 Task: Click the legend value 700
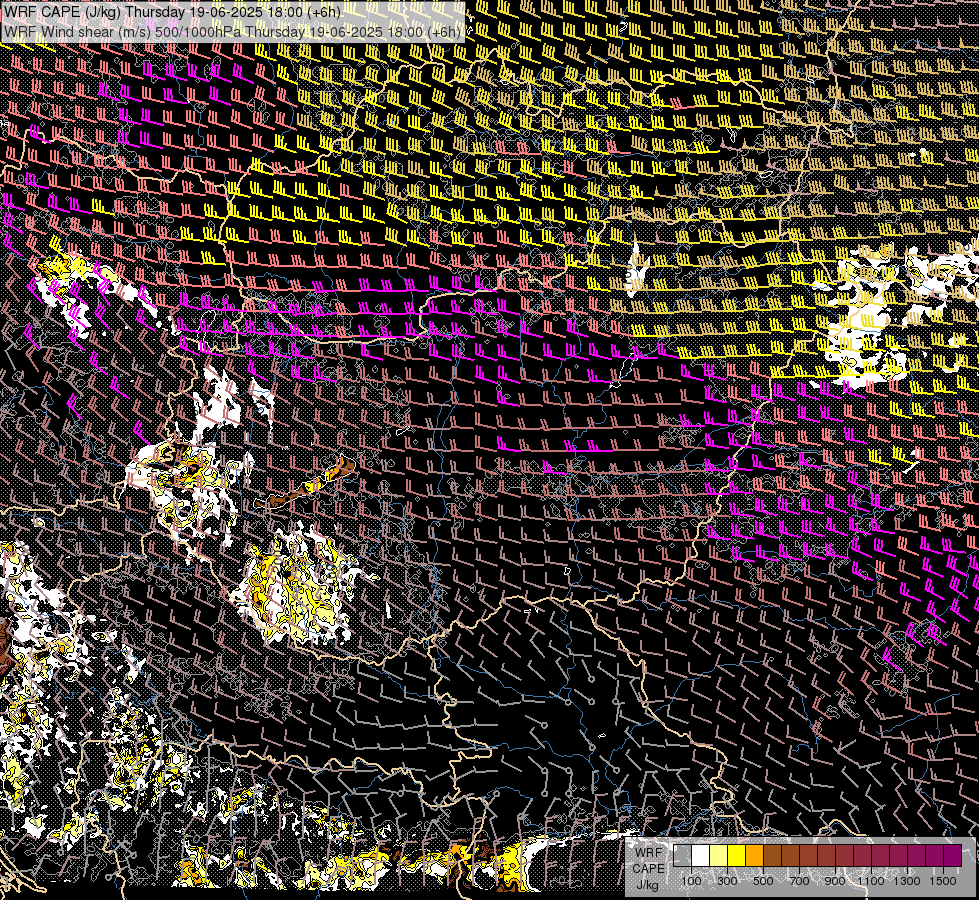(799, 881)
